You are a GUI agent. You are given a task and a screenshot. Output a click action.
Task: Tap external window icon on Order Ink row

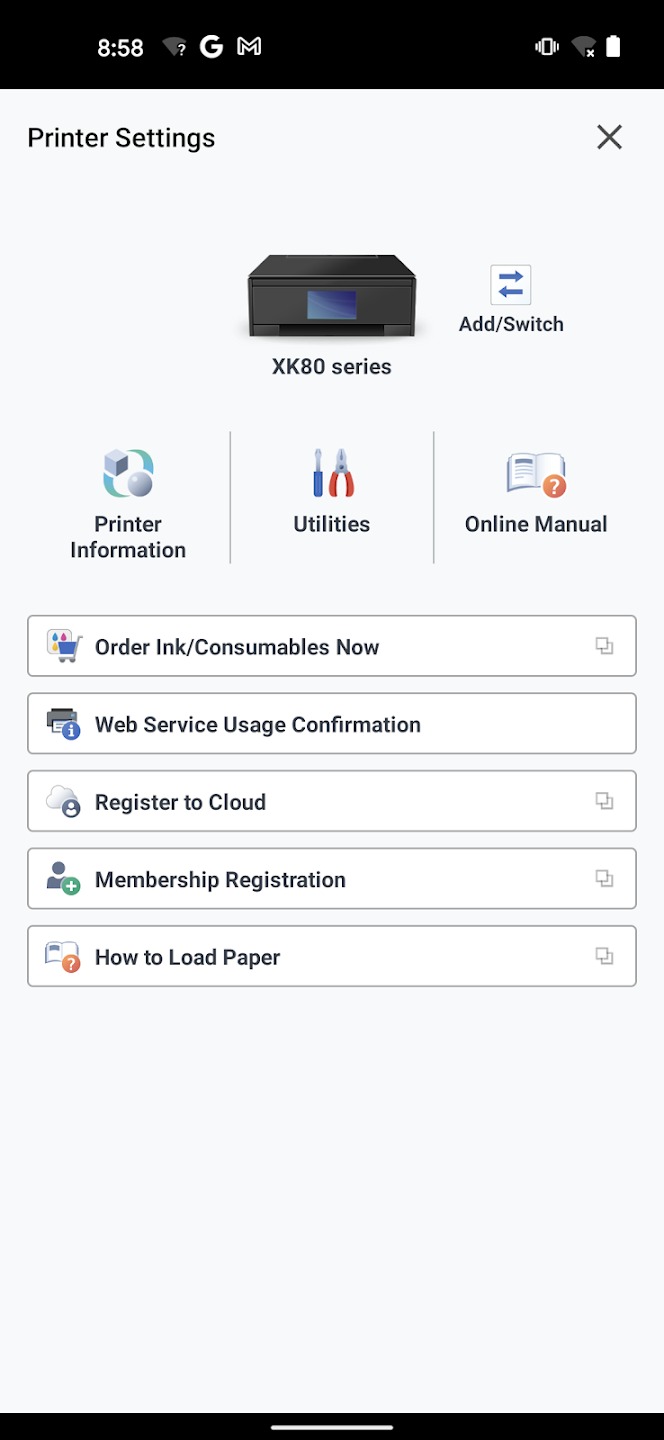604,646
